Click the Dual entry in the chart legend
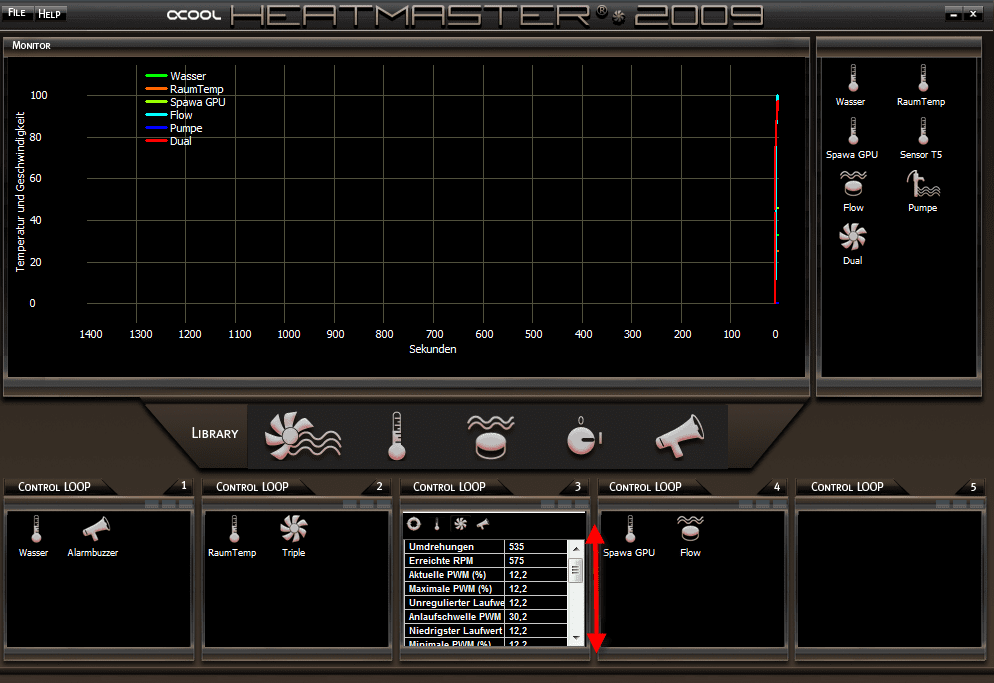The width and height of the screenshot is (994, 683). 169,141
